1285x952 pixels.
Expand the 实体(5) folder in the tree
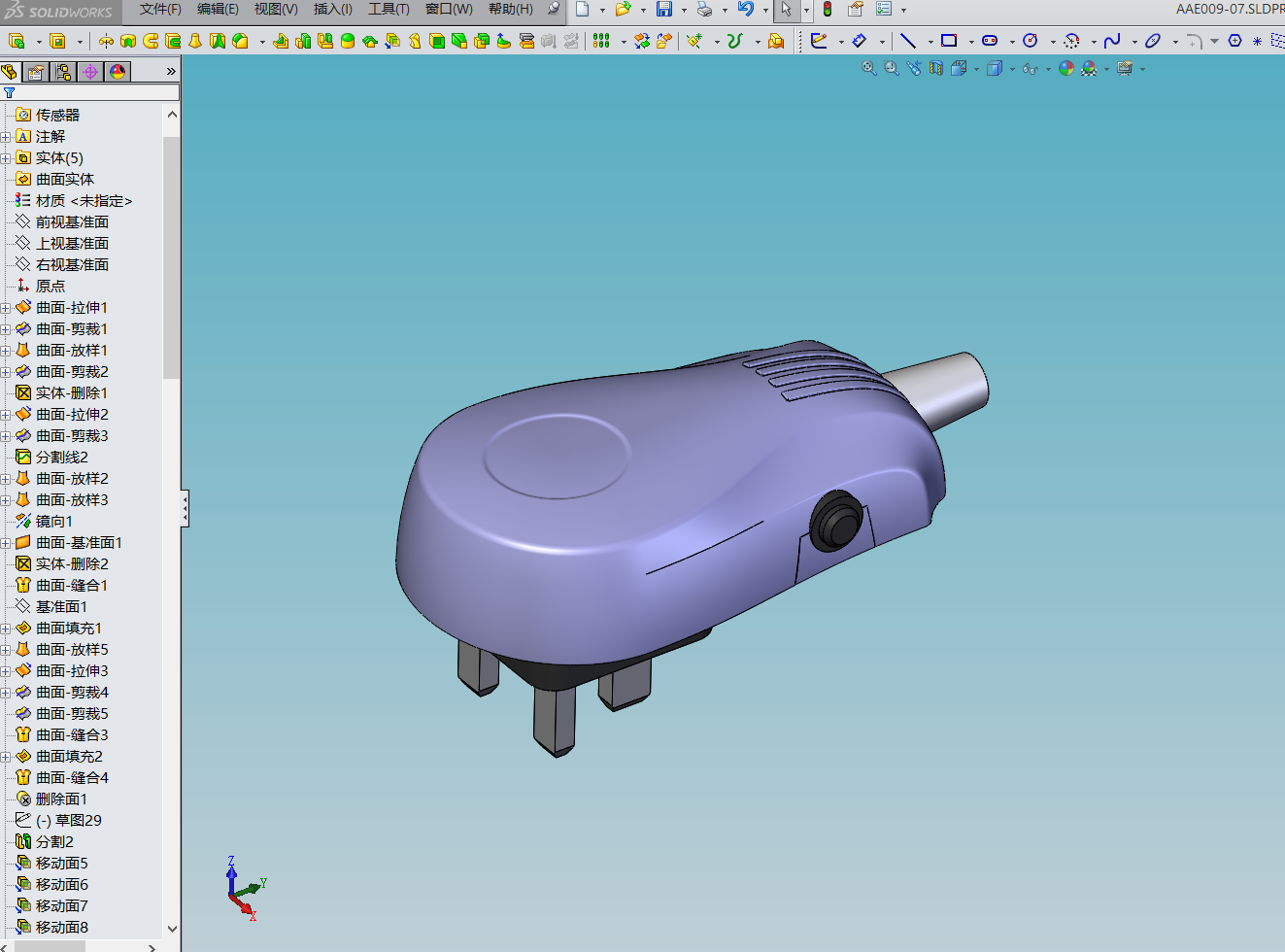click(5, 158)
